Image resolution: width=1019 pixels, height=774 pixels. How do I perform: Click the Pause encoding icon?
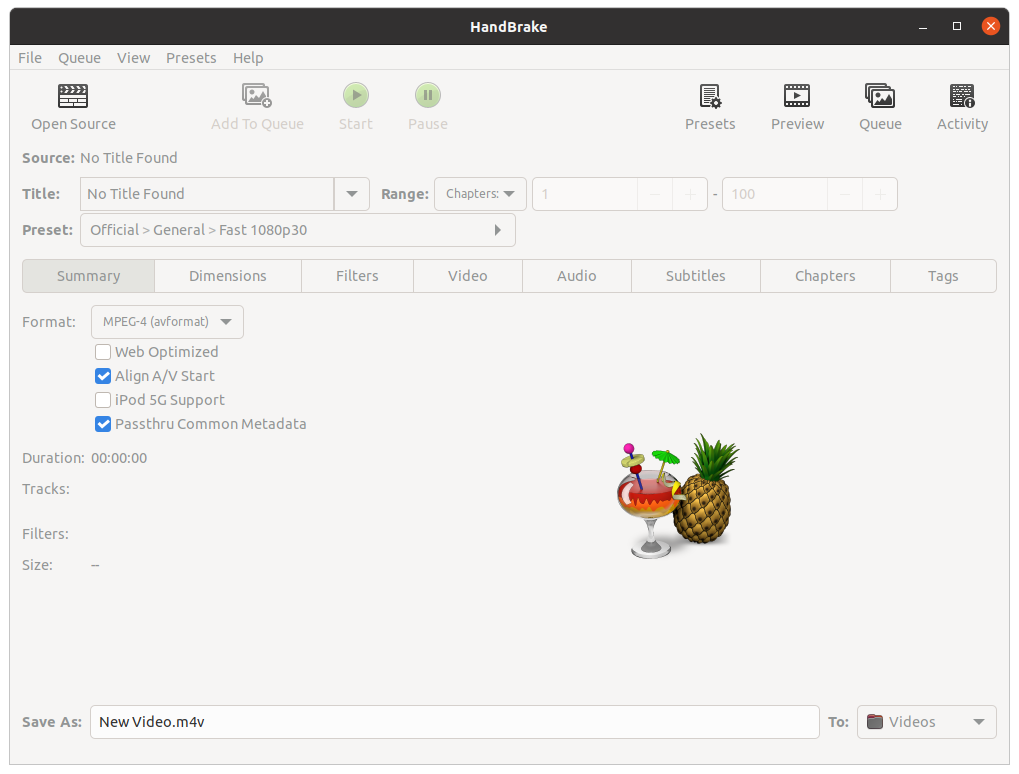[x=428, y=96]
